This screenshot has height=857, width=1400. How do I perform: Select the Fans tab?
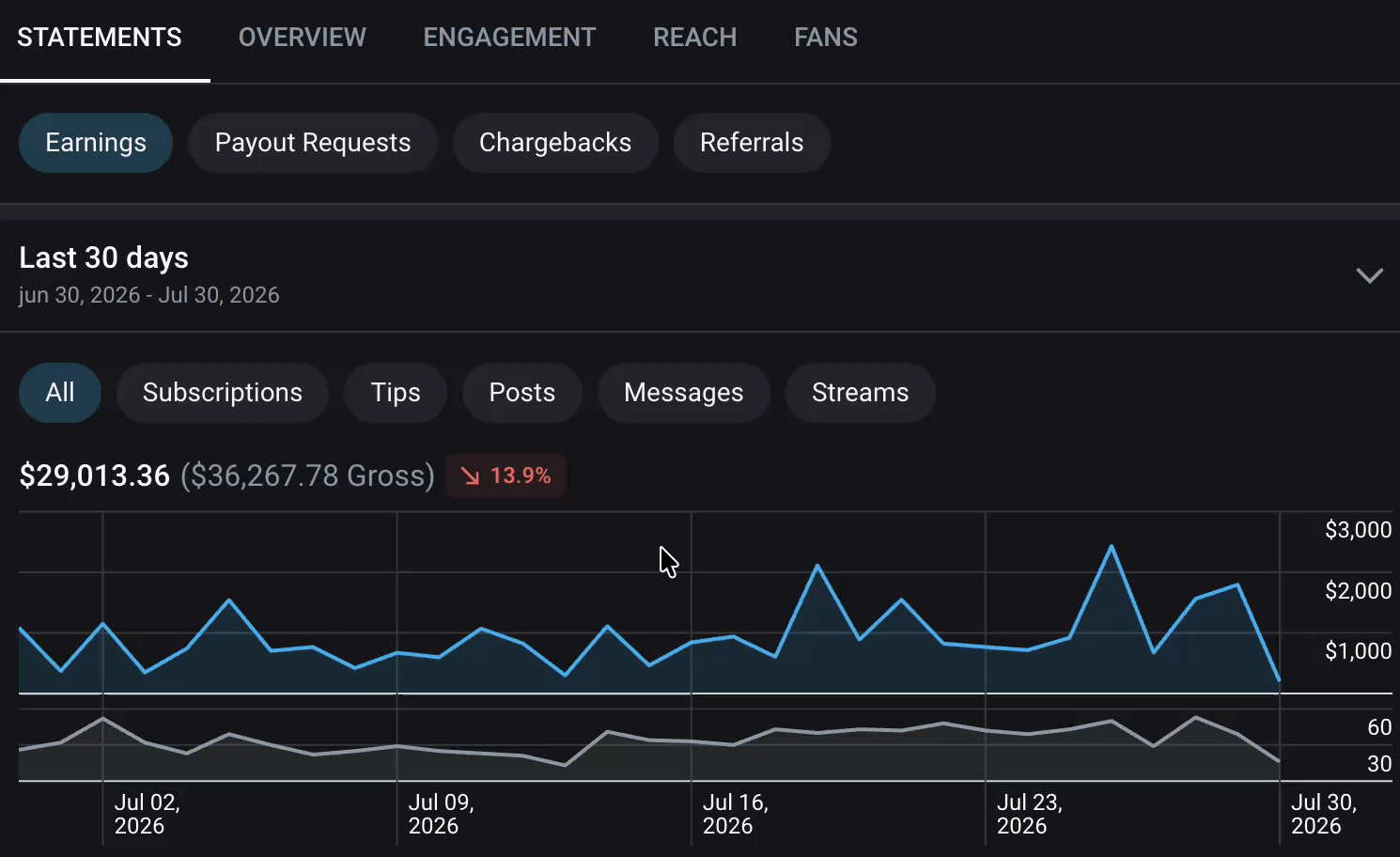[825, 38]
